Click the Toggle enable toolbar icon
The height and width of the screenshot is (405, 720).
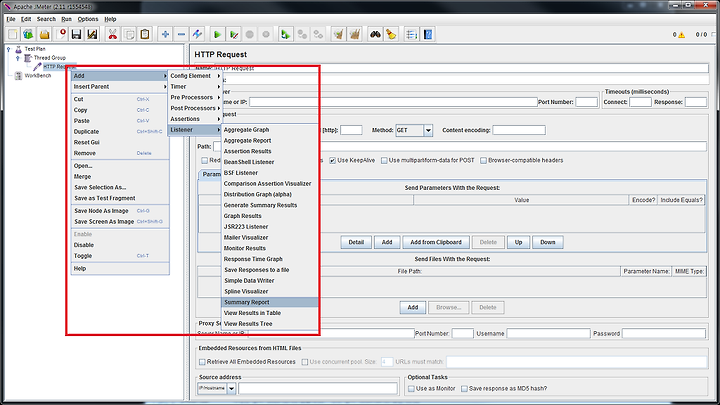click(197, 34)
